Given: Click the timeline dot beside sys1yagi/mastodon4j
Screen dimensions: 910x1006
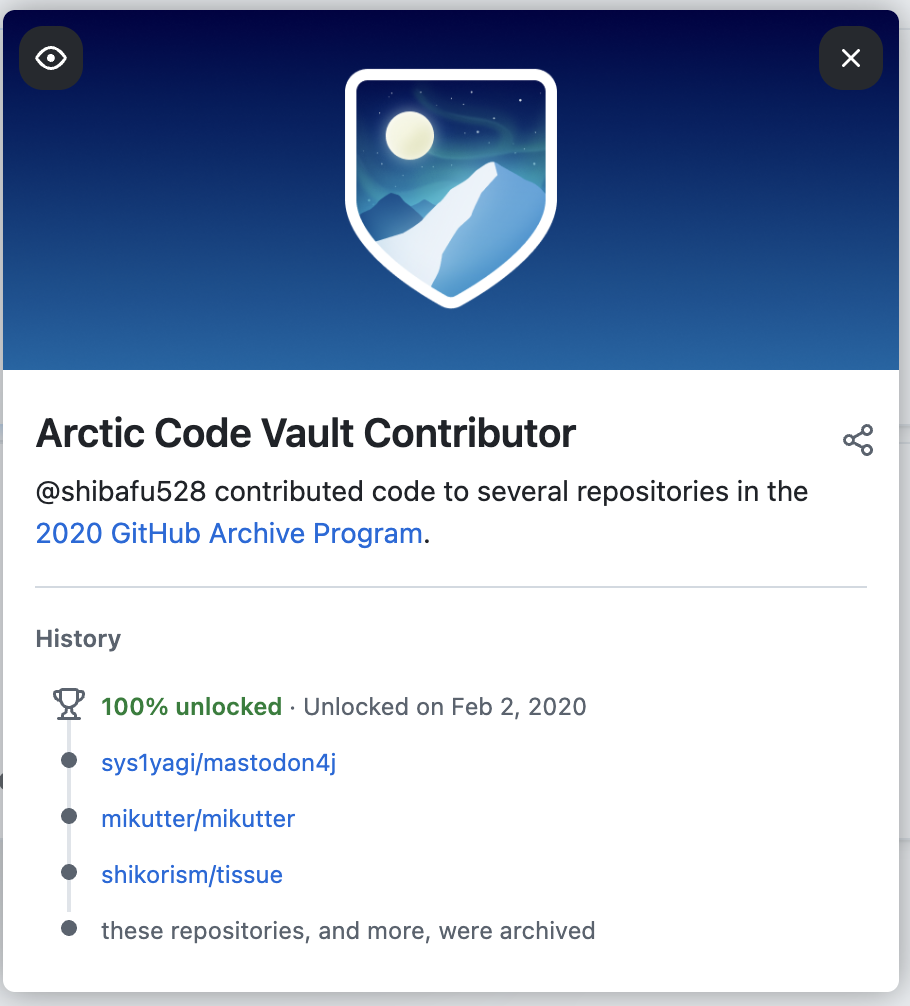Looking at the screenshot, I should [x=69, y=761].
